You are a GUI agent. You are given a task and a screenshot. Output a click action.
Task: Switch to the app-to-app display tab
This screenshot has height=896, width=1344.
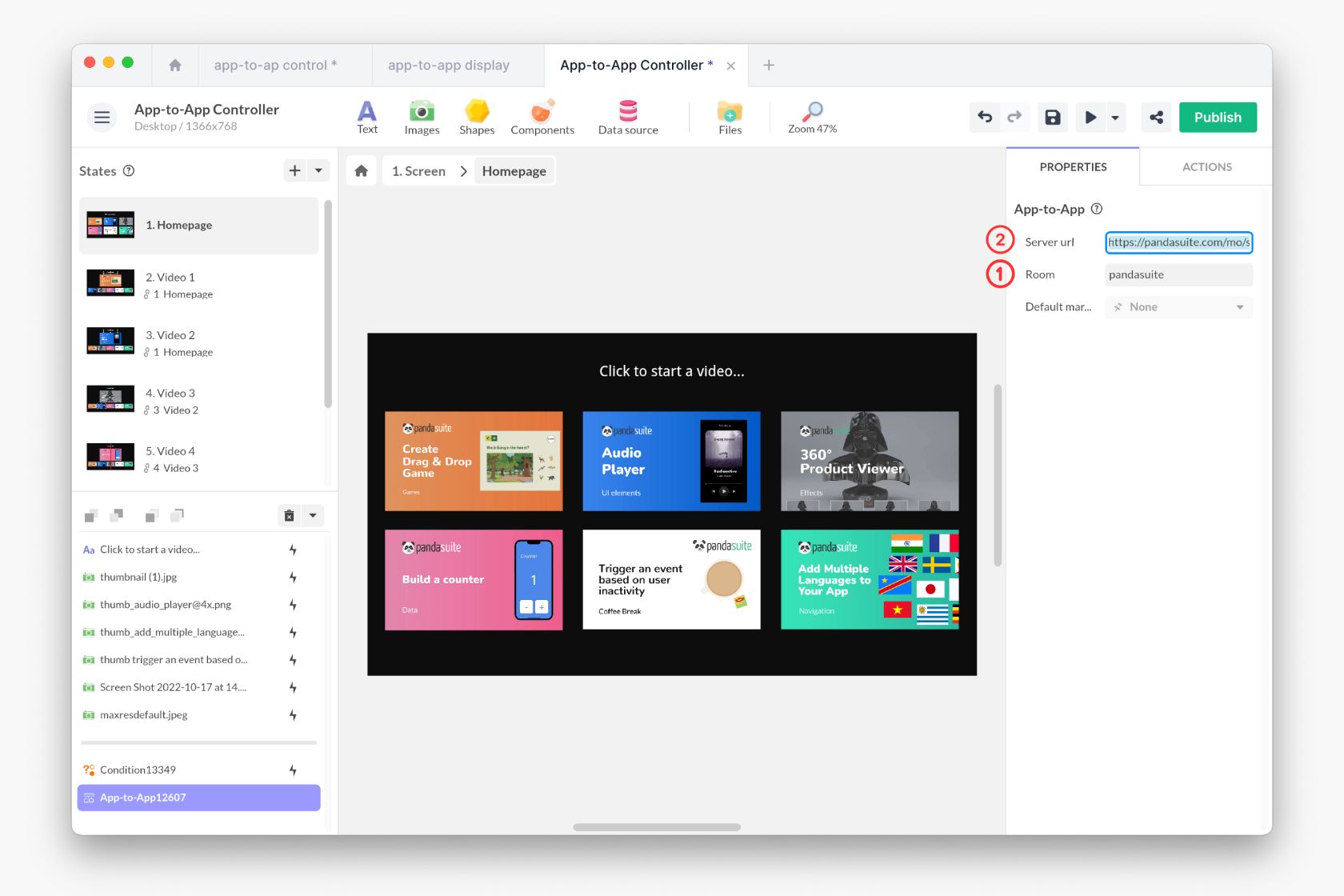point(448,65)
